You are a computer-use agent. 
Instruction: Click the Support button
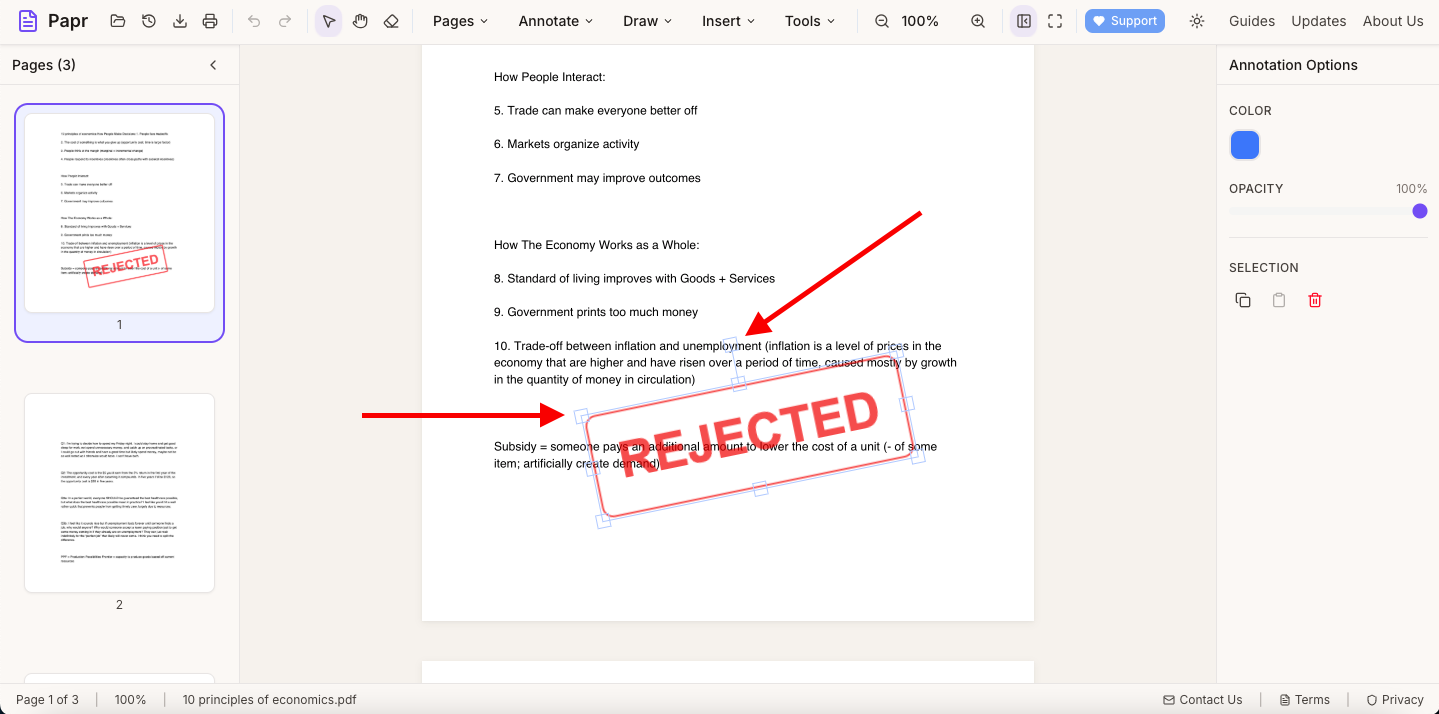point(1124,20)
